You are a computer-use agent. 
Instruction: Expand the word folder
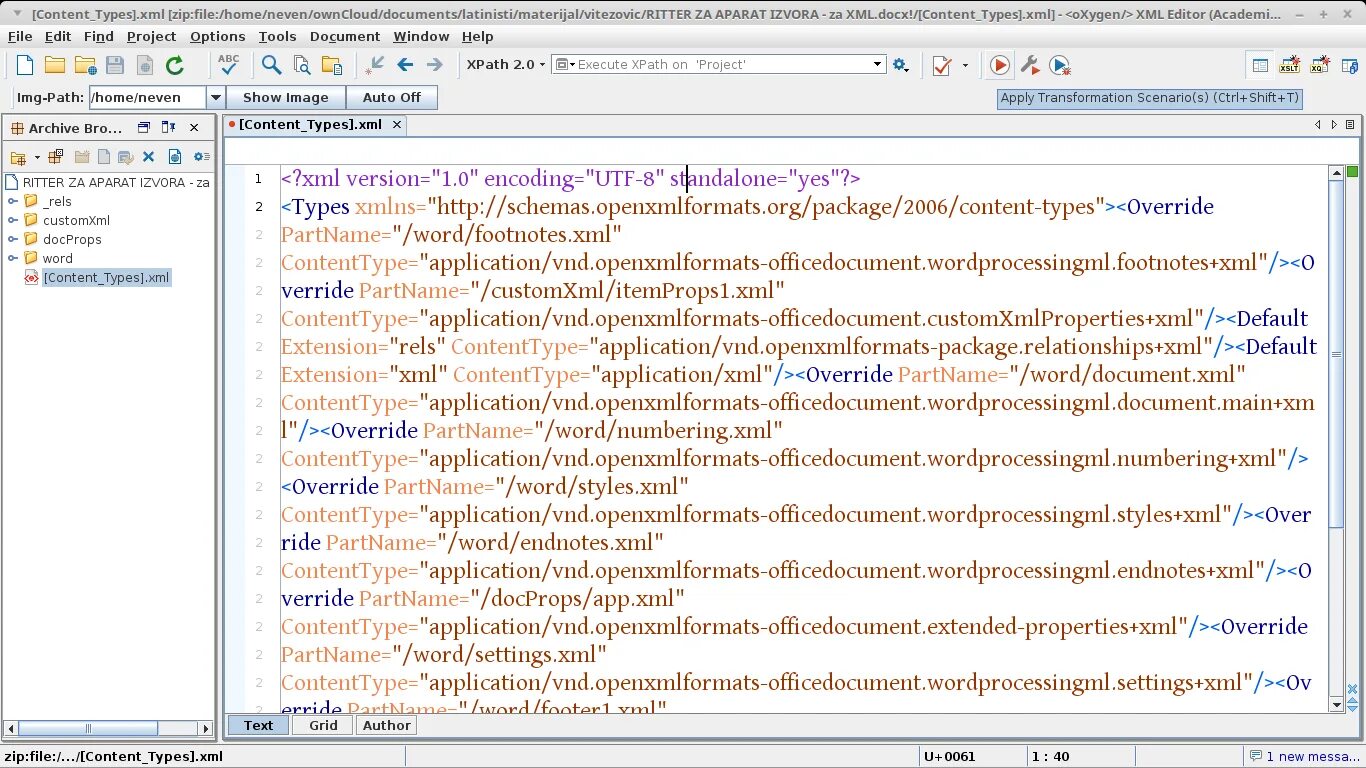tap(14, 258)
